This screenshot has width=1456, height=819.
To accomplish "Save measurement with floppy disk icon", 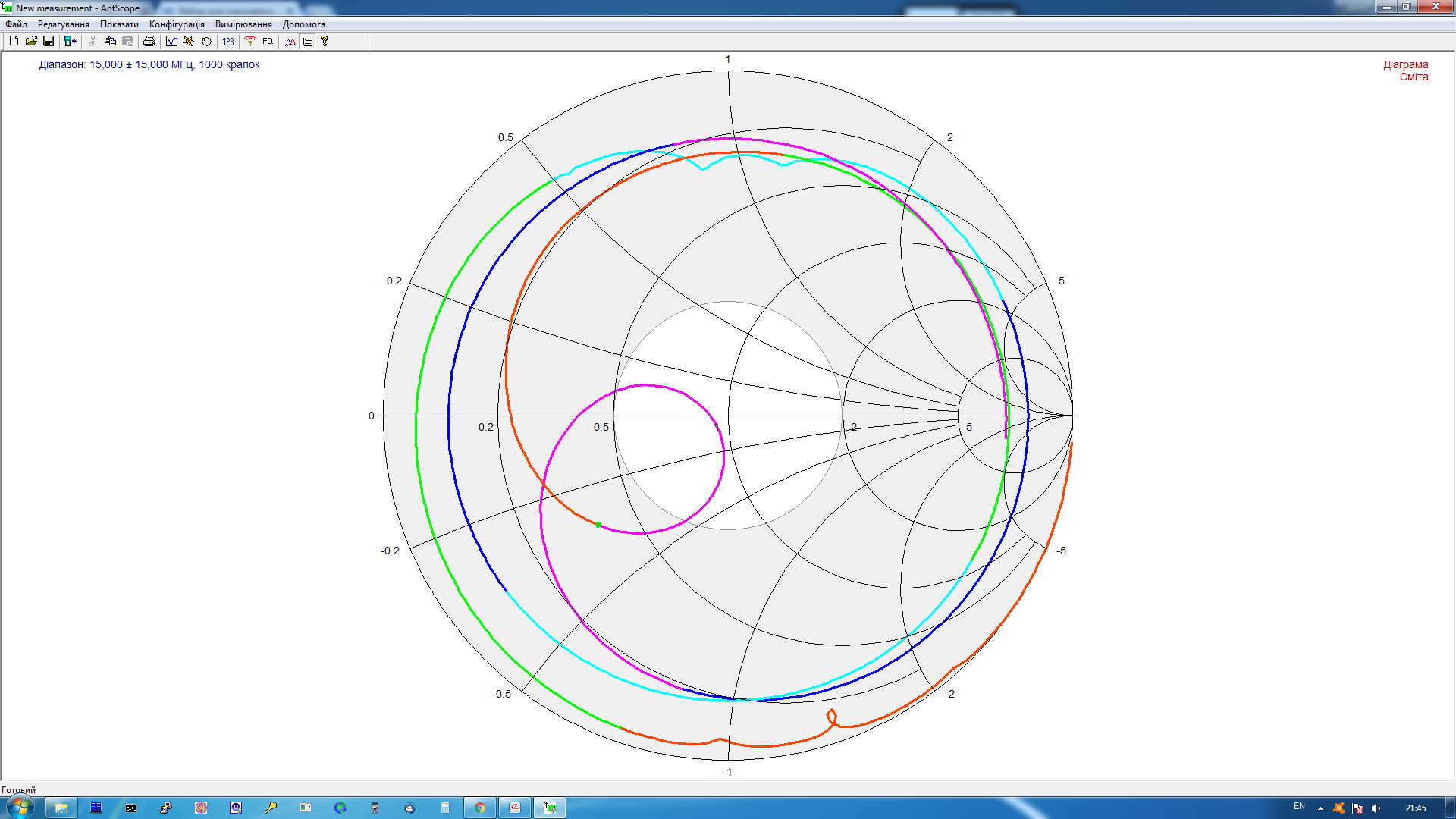I will (x=49, y=41).
